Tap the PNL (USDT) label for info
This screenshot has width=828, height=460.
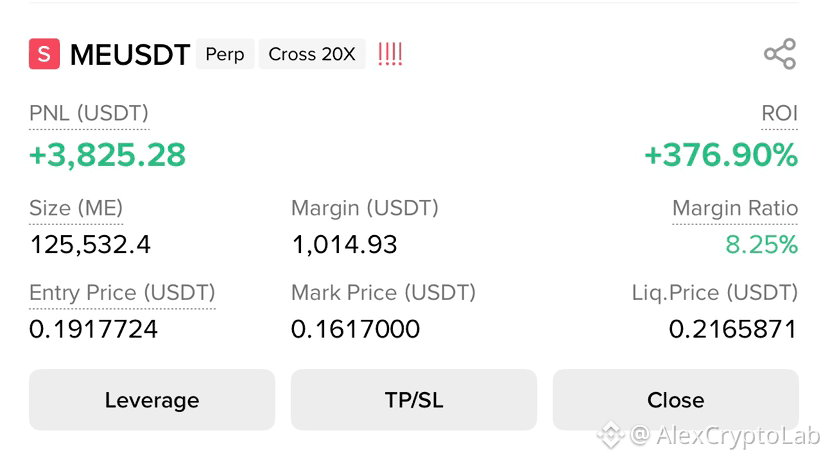89,113
